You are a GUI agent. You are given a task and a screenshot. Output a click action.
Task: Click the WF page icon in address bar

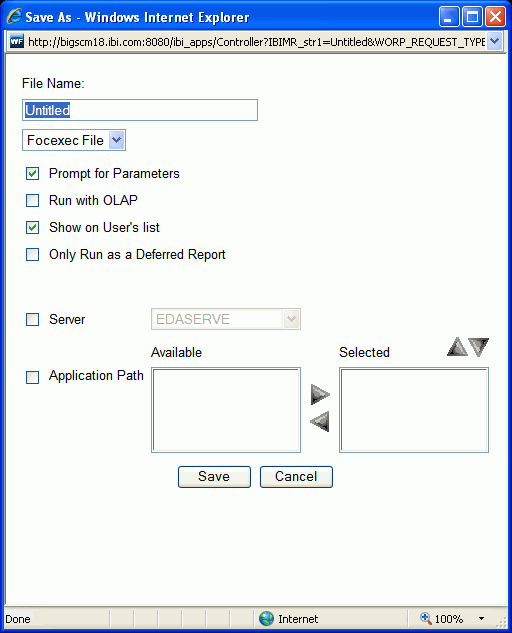tap(17, 42)
